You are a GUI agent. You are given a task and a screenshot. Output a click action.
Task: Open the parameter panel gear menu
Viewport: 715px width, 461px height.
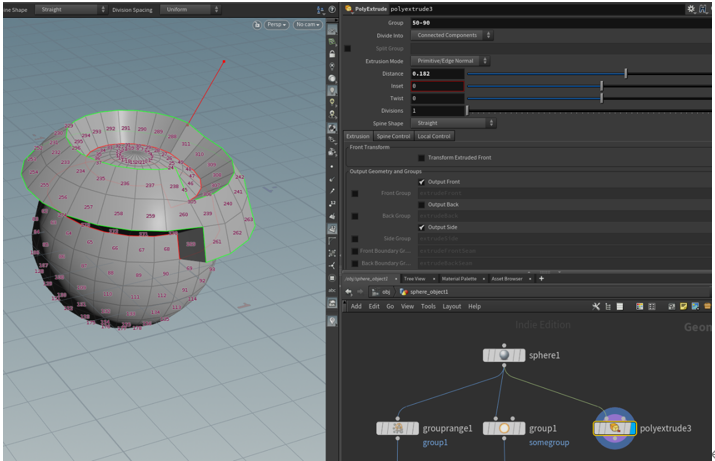coord(691,8)
